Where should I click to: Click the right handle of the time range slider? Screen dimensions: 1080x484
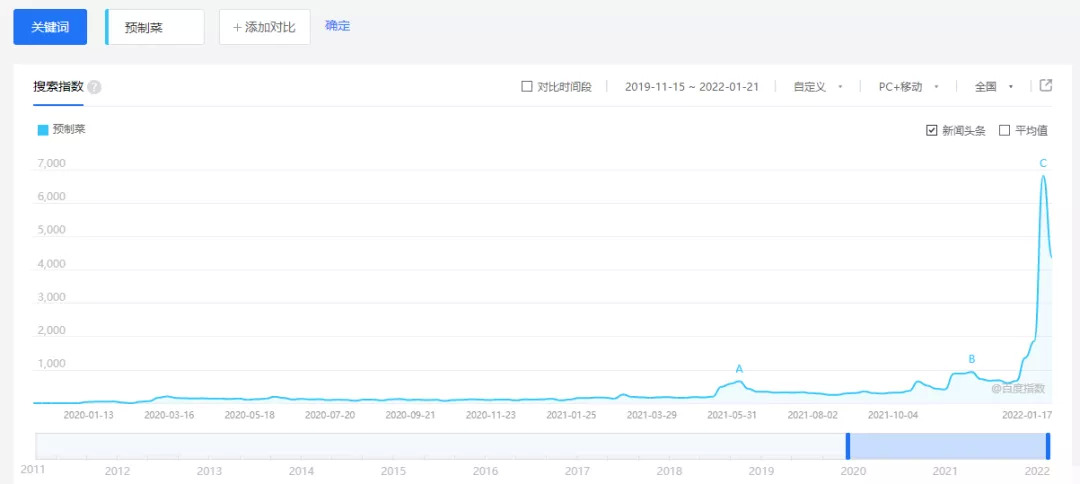(x=1048, y=446)
